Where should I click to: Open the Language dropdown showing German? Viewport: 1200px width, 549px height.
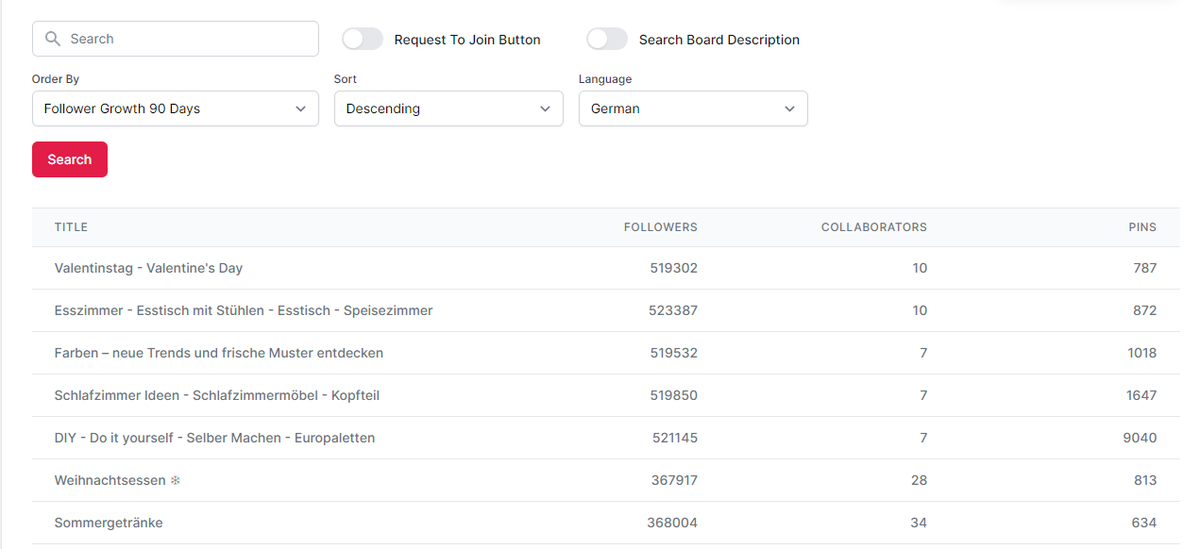[x=693, y=109]
